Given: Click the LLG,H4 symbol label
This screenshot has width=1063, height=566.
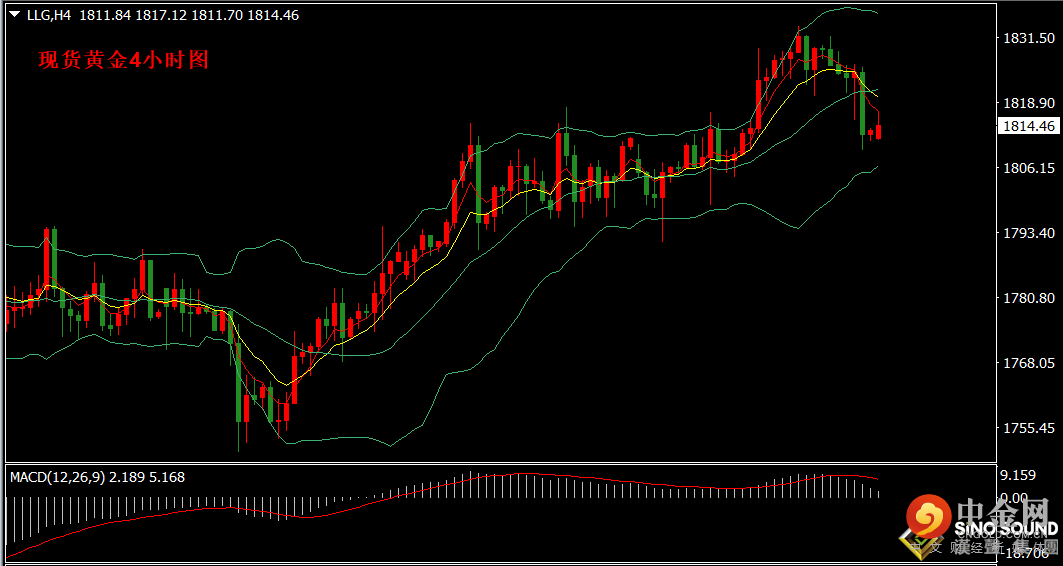Looking at the screenshot, I should [x=49, y=15].
